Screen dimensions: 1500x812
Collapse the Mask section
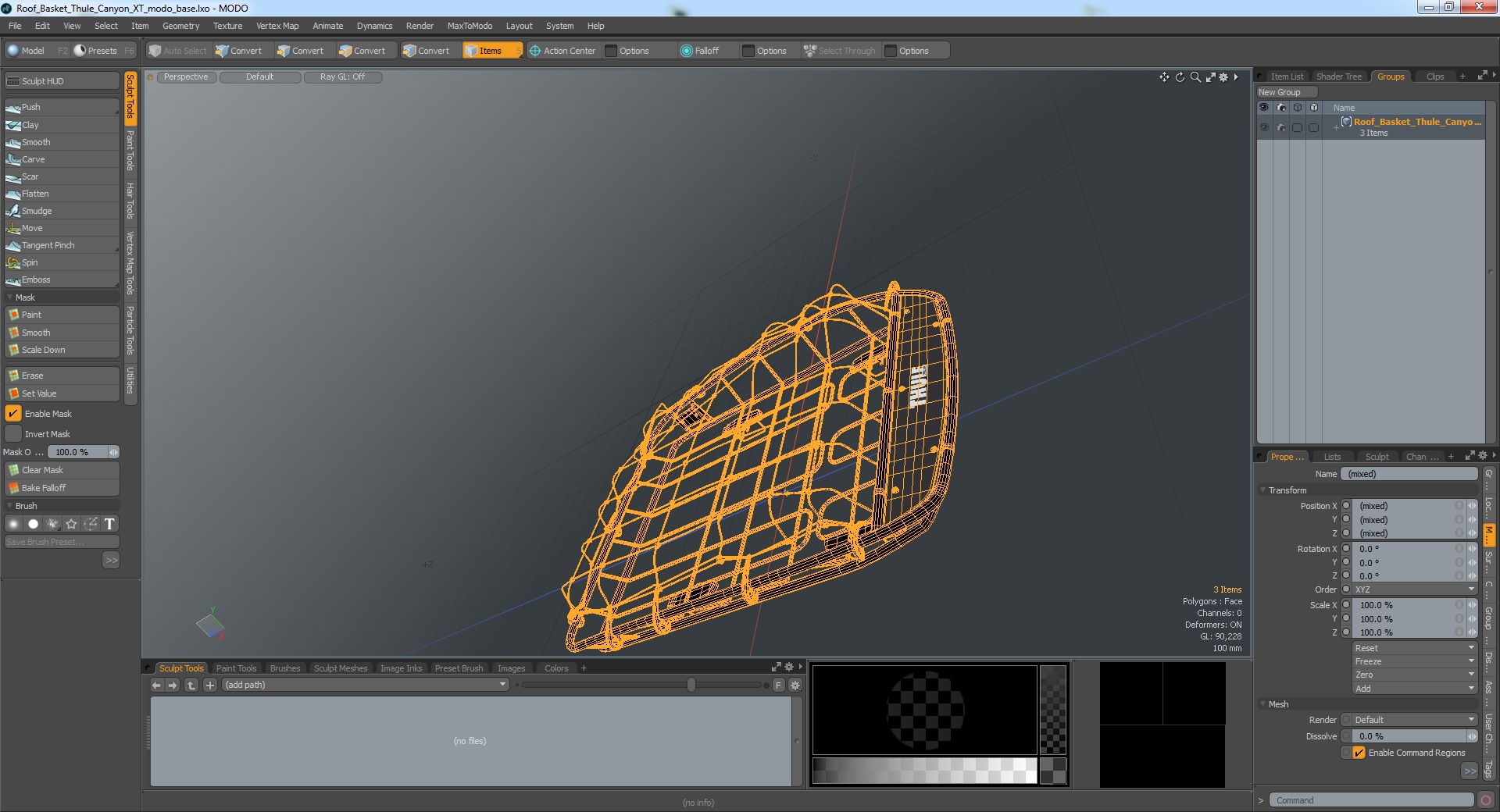click(9, 297)
